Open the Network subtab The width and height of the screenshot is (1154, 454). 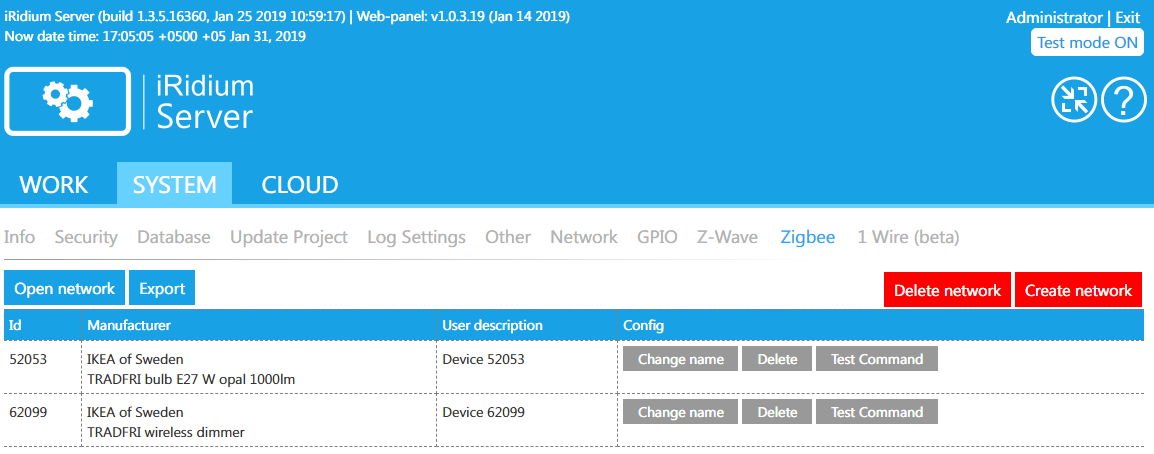(584, 237)
